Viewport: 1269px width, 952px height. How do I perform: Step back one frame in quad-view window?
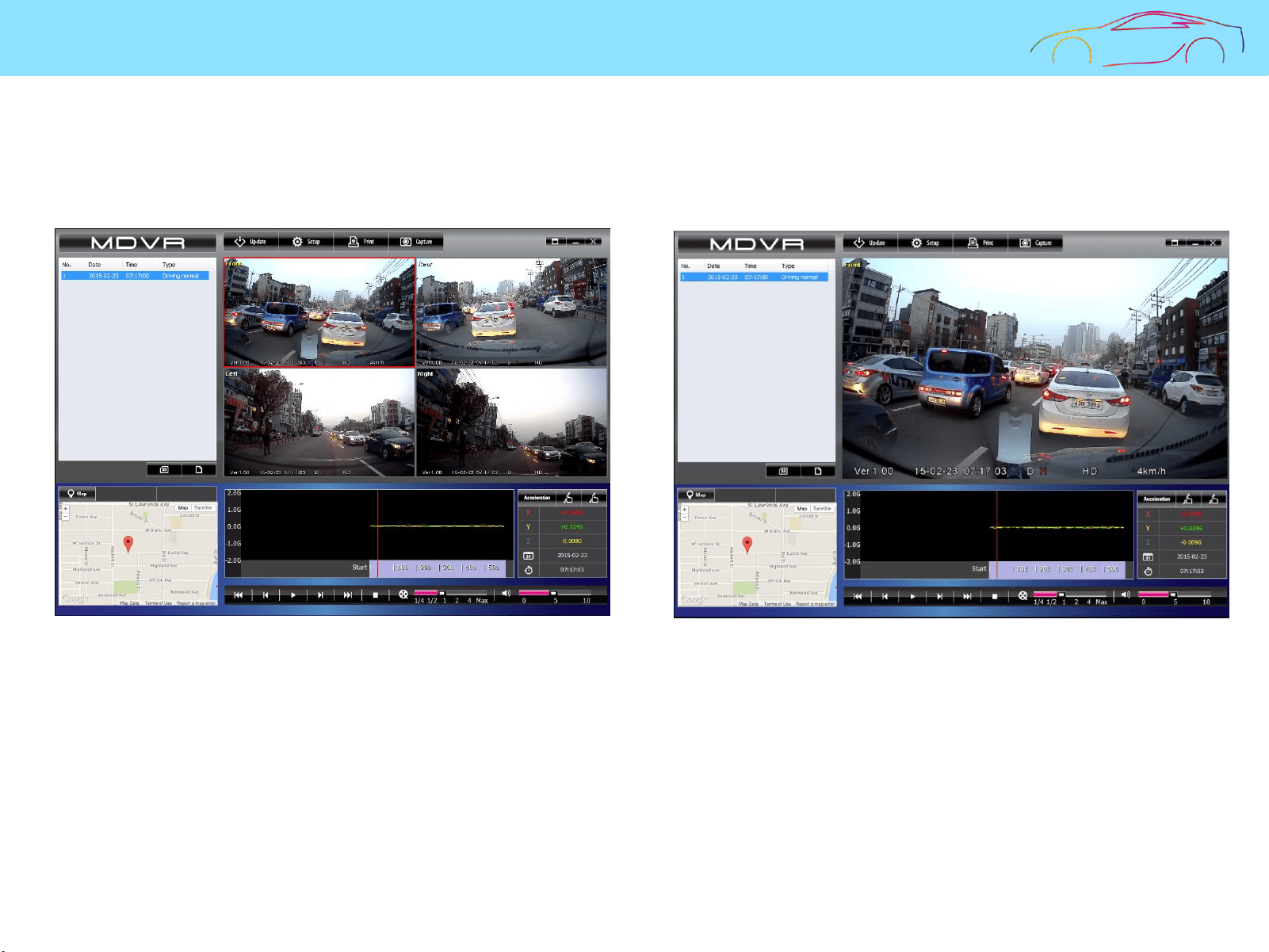pos(266,595)
